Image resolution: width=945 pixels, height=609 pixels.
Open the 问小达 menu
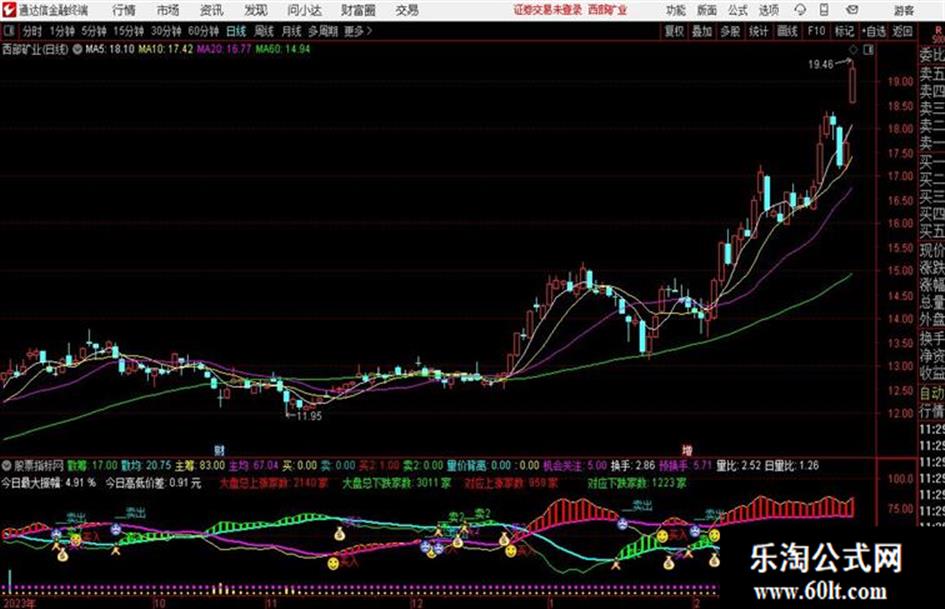[304, 10]
